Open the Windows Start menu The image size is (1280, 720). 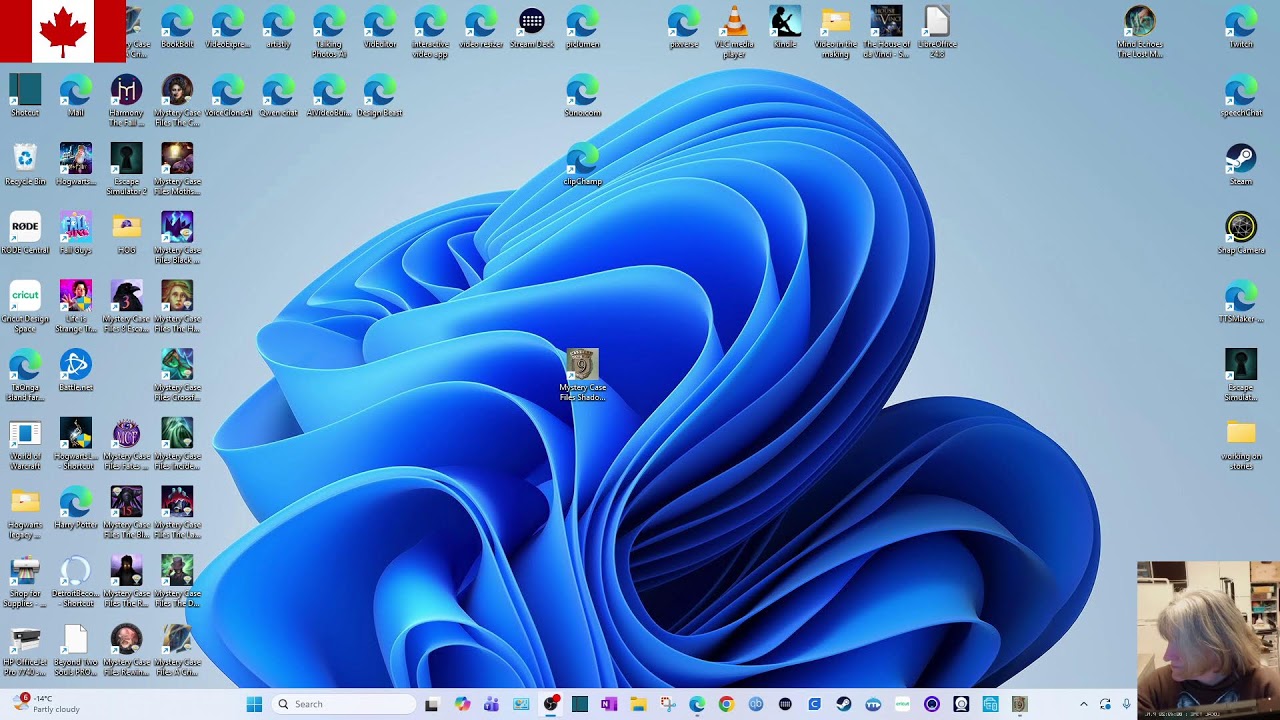[254, 704]
